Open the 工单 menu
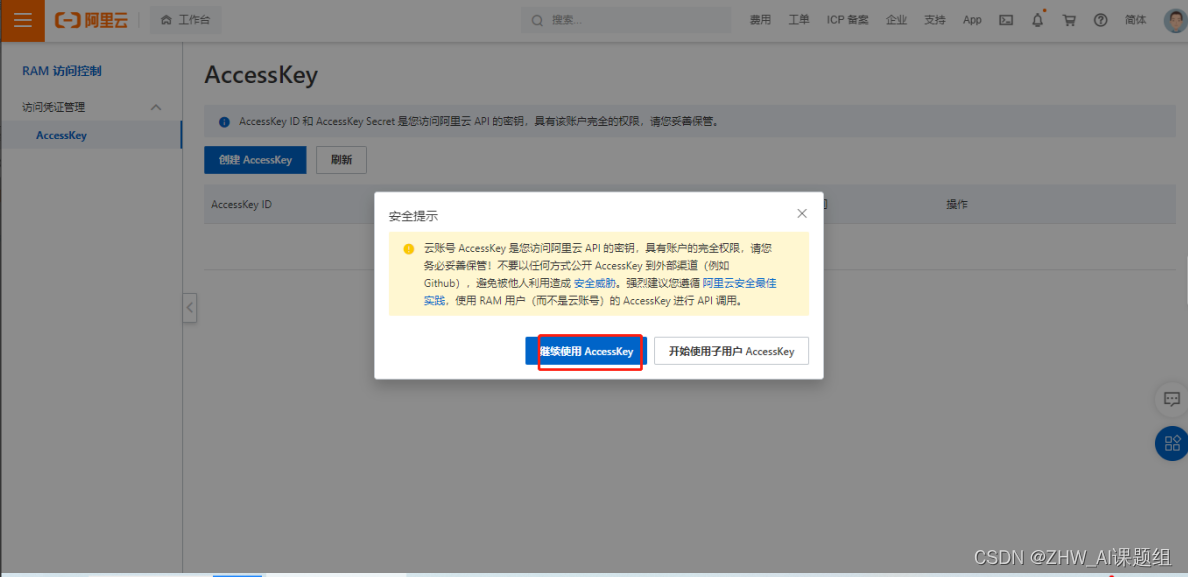 pos(799,20)
